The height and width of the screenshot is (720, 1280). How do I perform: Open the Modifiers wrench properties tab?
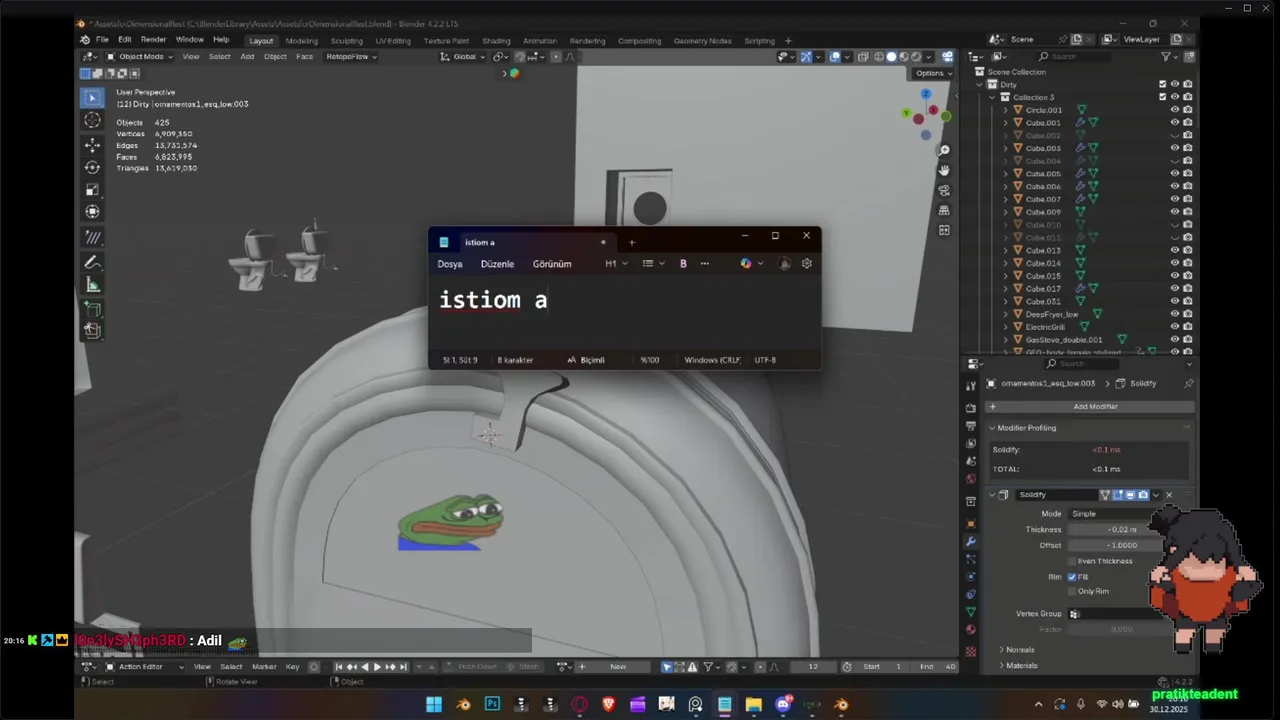pyautogui.click(x=970, y=541)
